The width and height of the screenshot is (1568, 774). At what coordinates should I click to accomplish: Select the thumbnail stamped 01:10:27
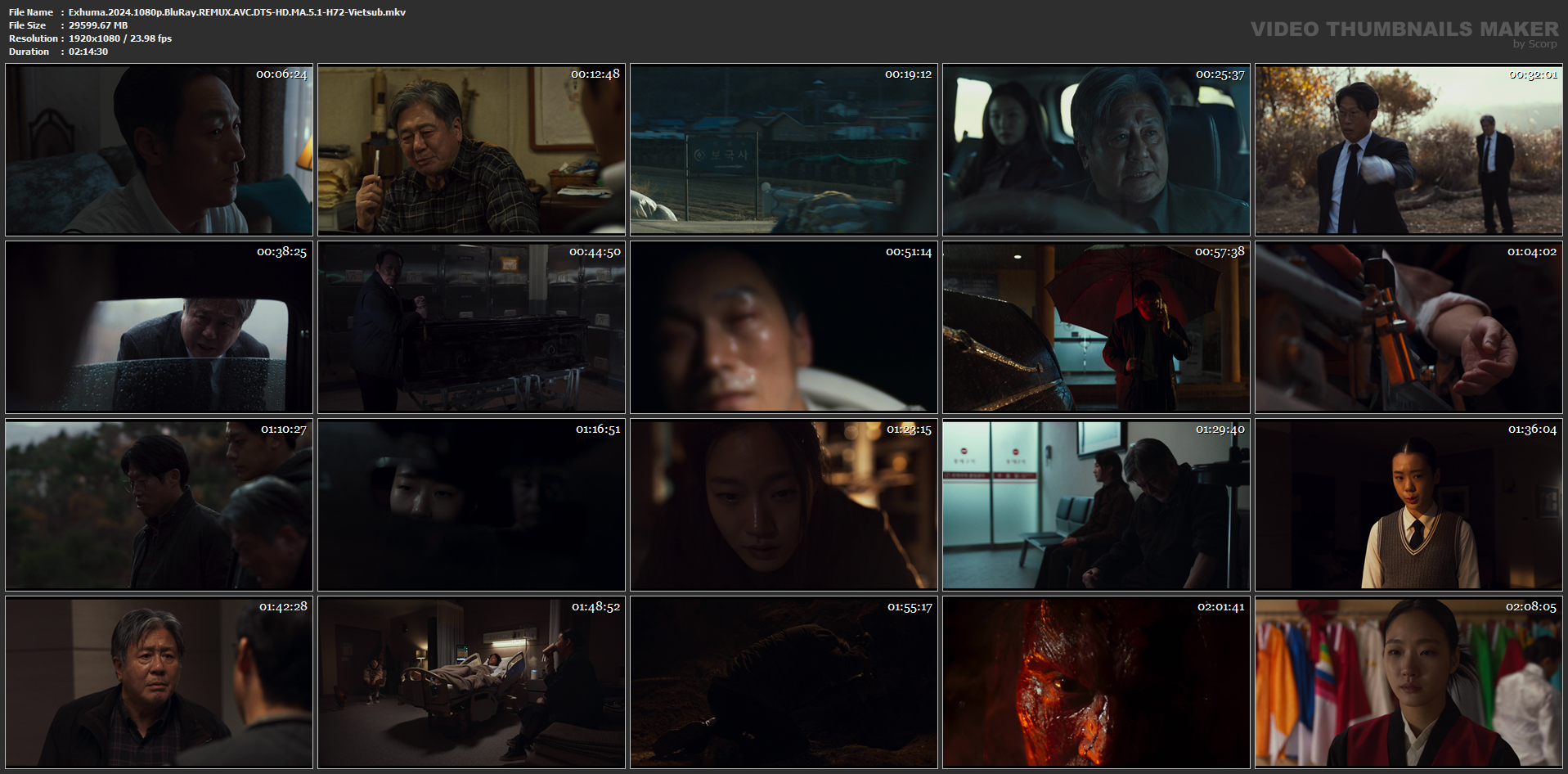click(159, 505)
